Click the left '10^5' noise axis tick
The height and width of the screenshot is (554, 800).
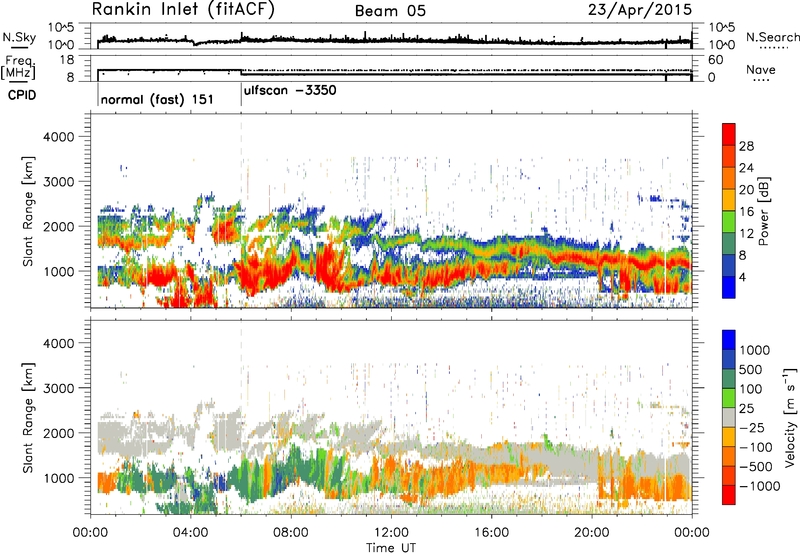coord(61,27)
